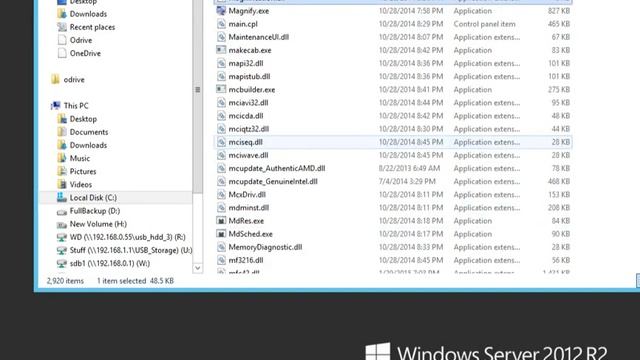
Task: Click the Pictures folder icon
Action: pyautogui.click(x=62, y=171)
